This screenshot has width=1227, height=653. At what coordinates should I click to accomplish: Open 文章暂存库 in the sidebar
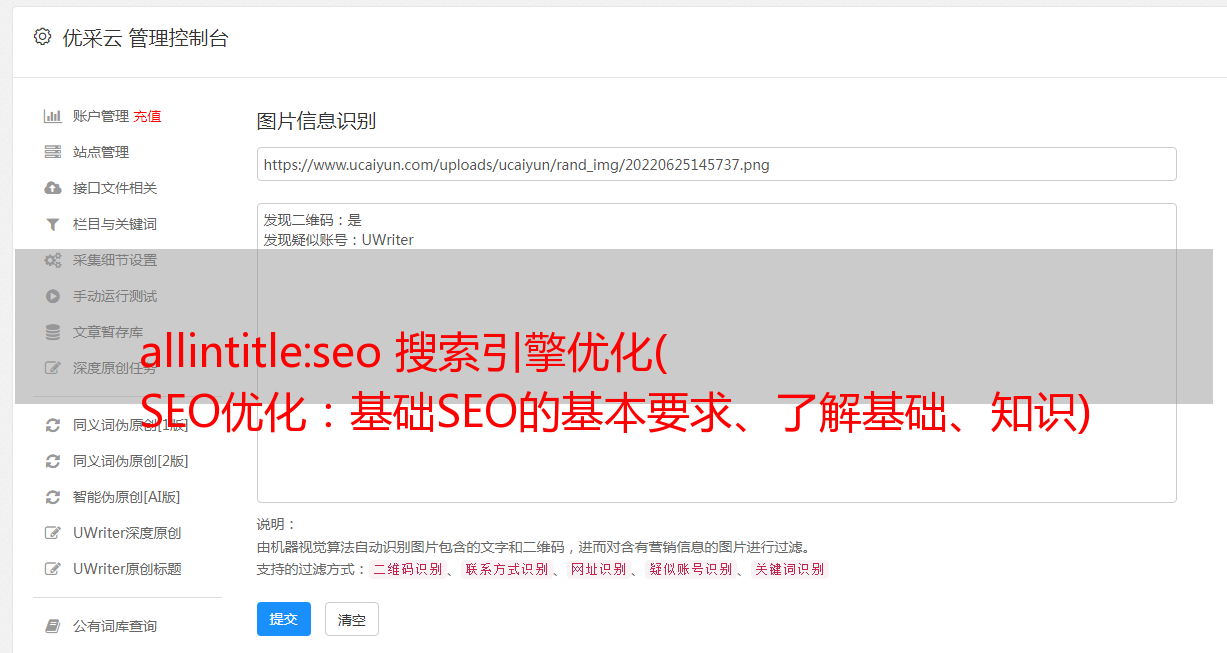point(108,332)
